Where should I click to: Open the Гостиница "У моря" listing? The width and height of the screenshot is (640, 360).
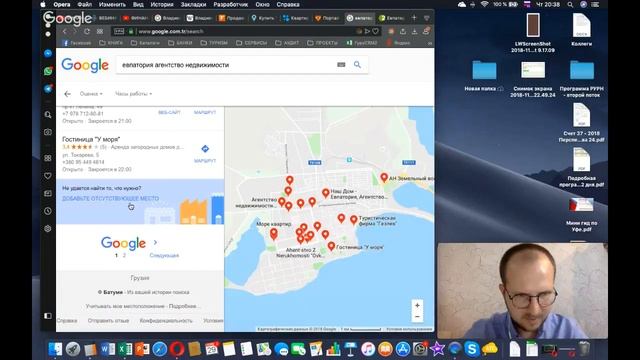[x=91, y=139]
